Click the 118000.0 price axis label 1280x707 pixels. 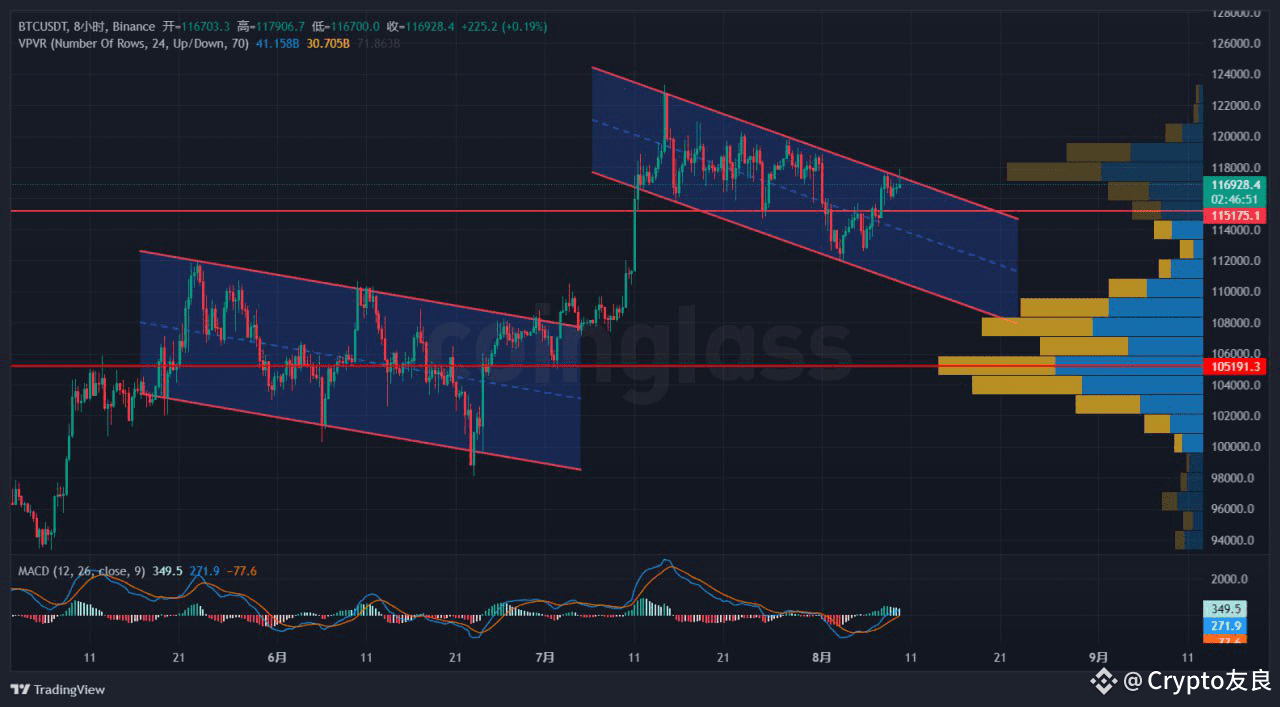pos(1236,168)
